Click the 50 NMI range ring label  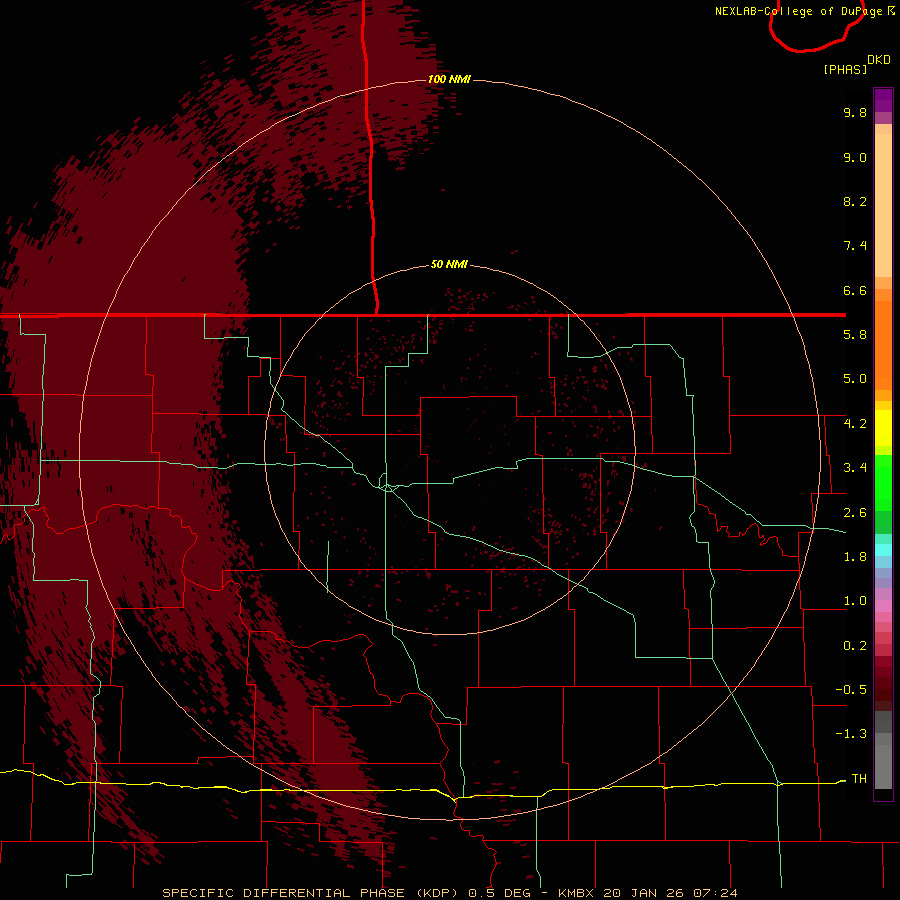point(449,265)
